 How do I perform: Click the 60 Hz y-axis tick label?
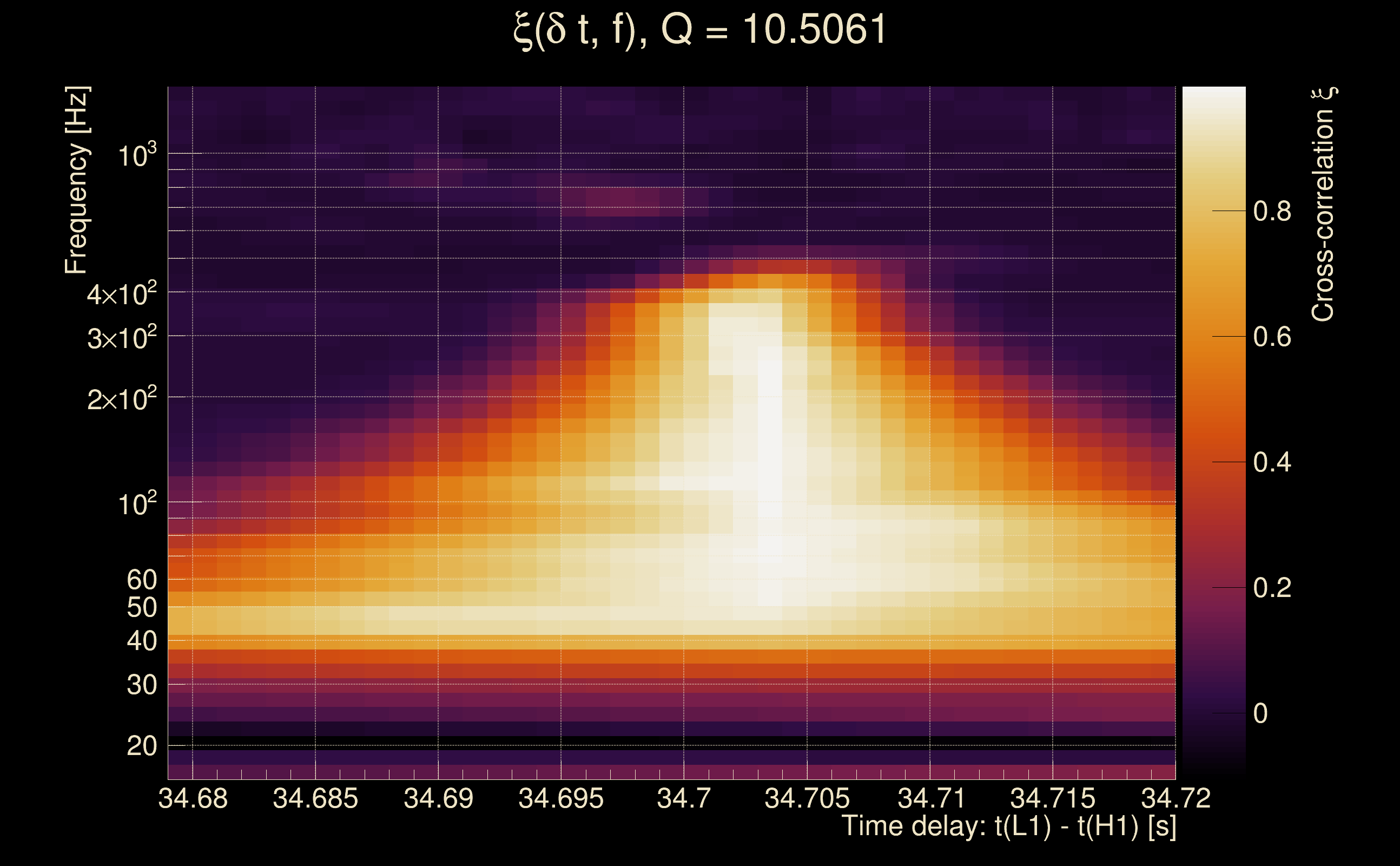click(x=141, y=580)
